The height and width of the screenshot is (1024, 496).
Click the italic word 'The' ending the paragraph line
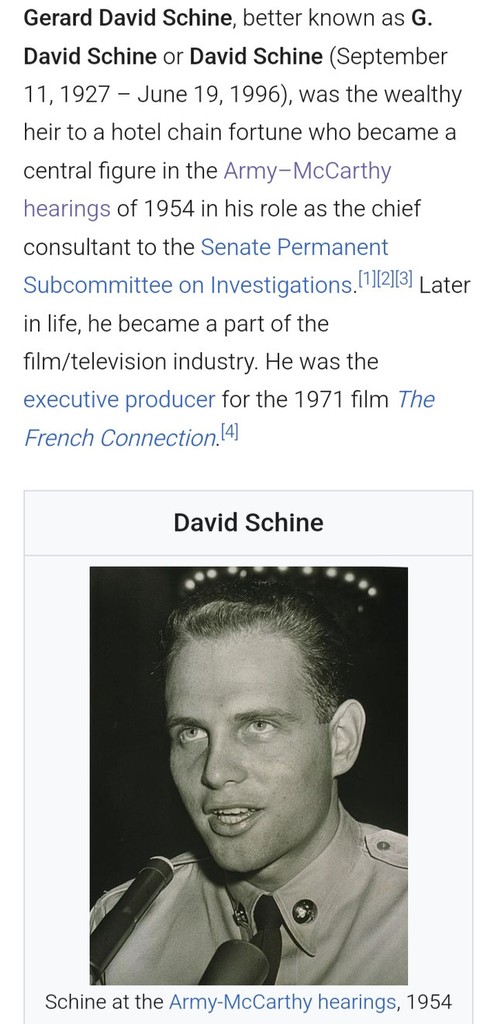tap(416, 399)
